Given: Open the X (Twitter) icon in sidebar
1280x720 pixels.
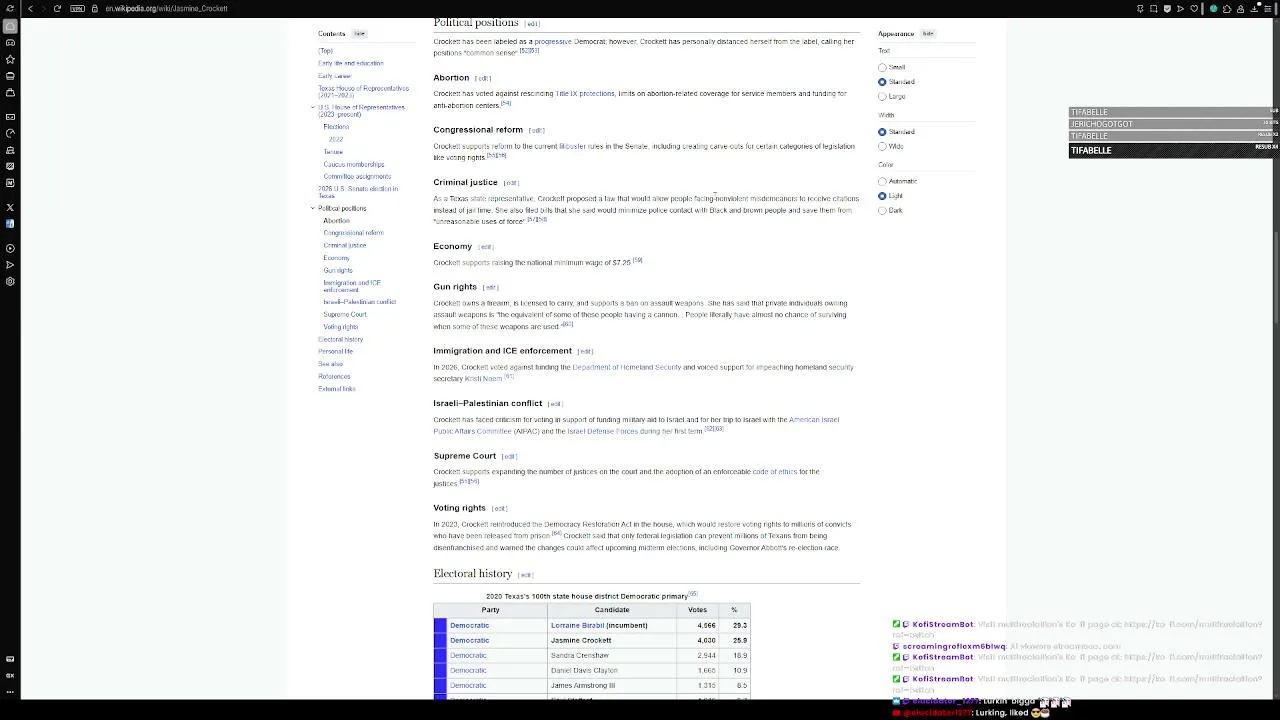Looking at the screenshot, I should [10, 207].
